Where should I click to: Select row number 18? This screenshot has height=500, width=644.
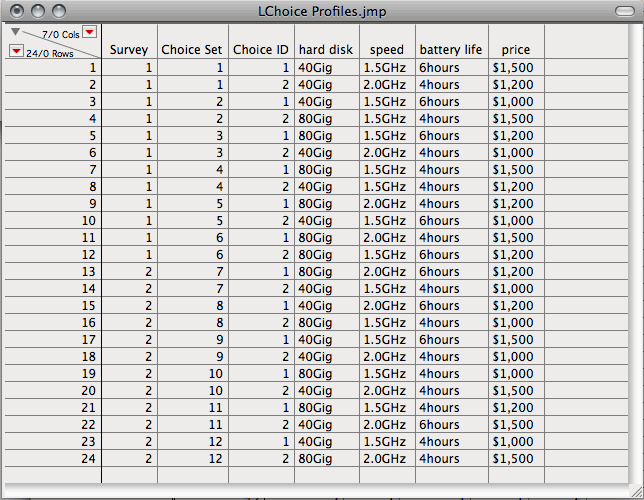53,357
